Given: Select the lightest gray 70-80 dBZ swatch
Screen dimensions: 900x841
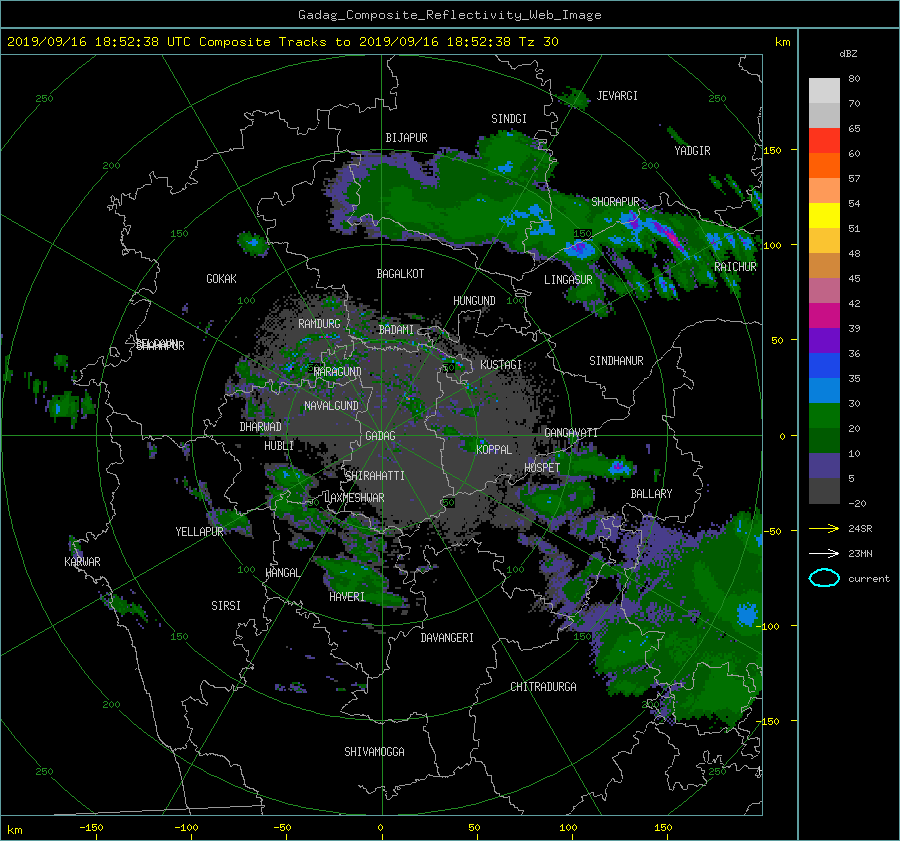Looking at the screenshot, I should [x=824, y=91].
